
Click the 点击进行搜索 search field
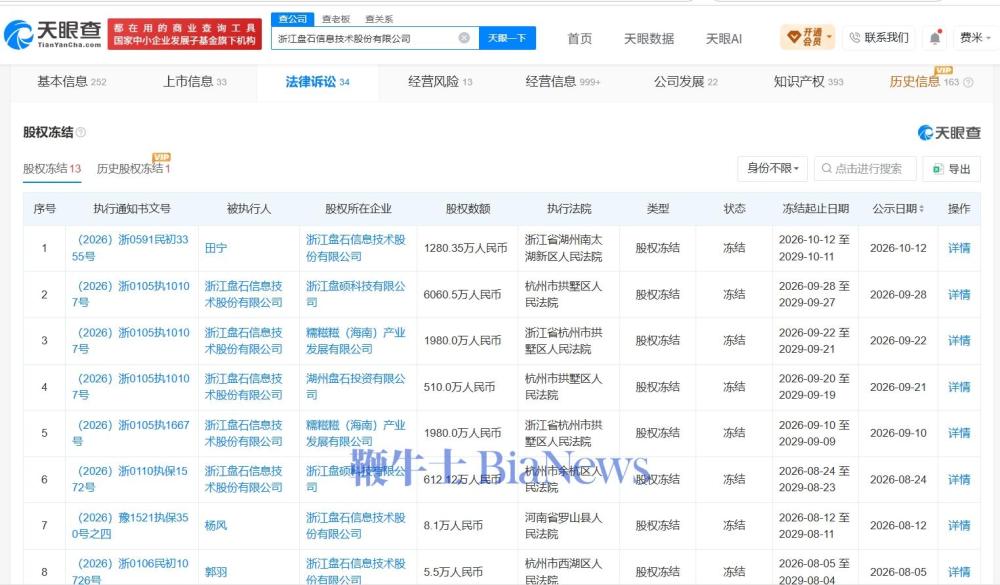pyautogui.click(x=865, y=168)
